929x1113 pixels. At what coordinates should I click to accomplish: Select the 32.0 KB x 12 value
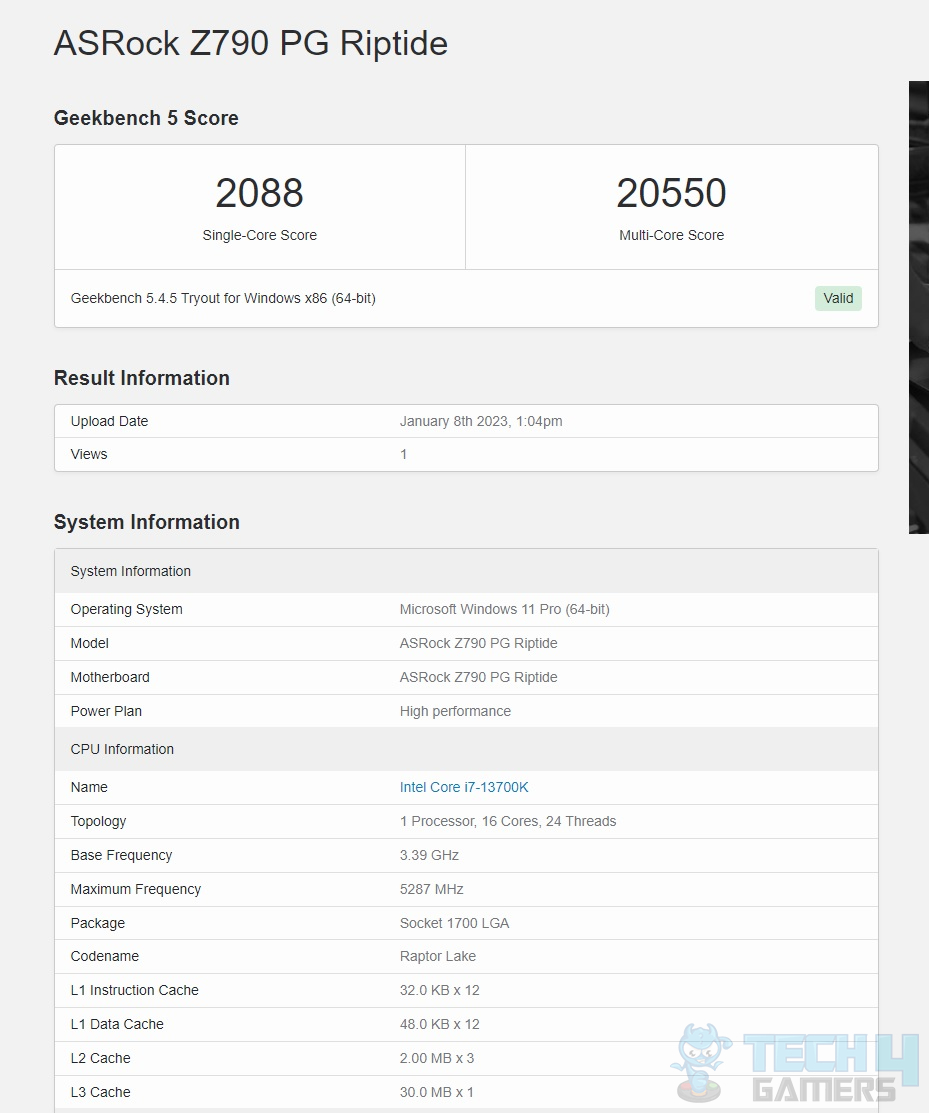point(439,990)
